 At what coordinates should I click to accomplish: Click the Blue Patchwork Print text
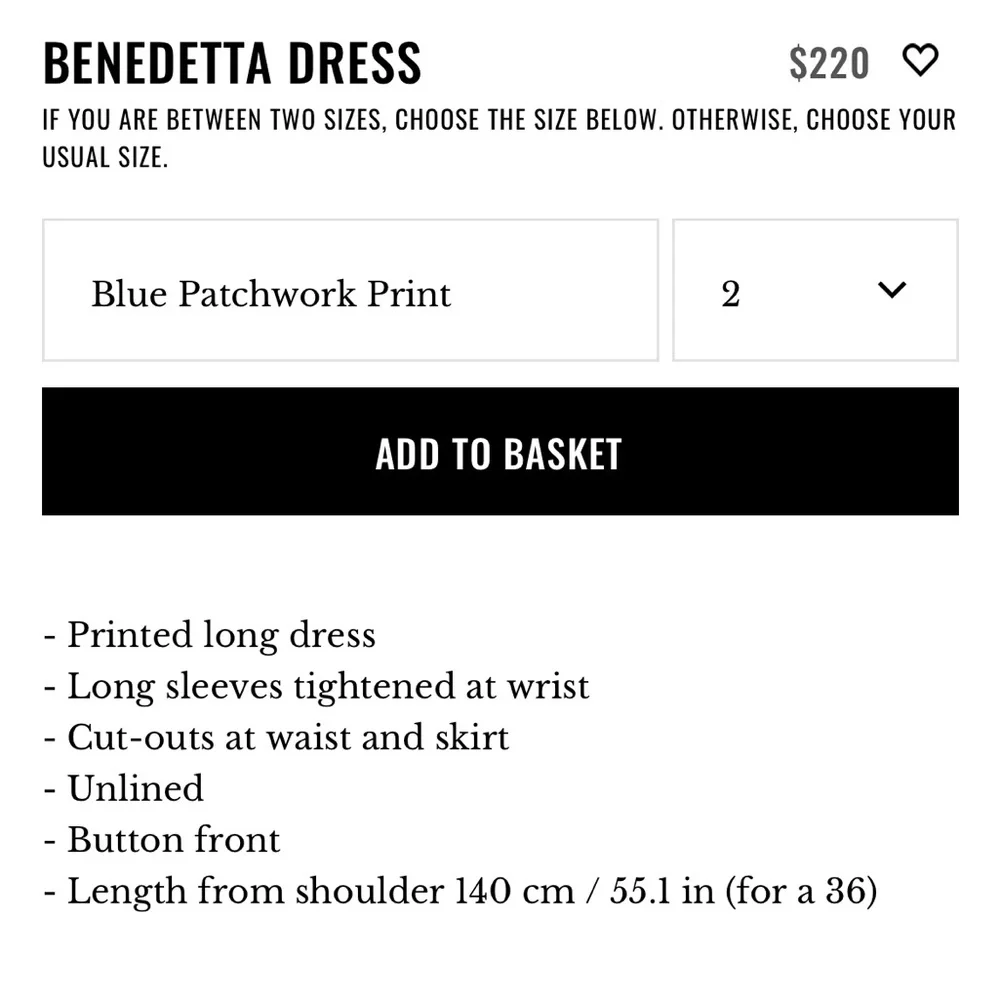271,293
